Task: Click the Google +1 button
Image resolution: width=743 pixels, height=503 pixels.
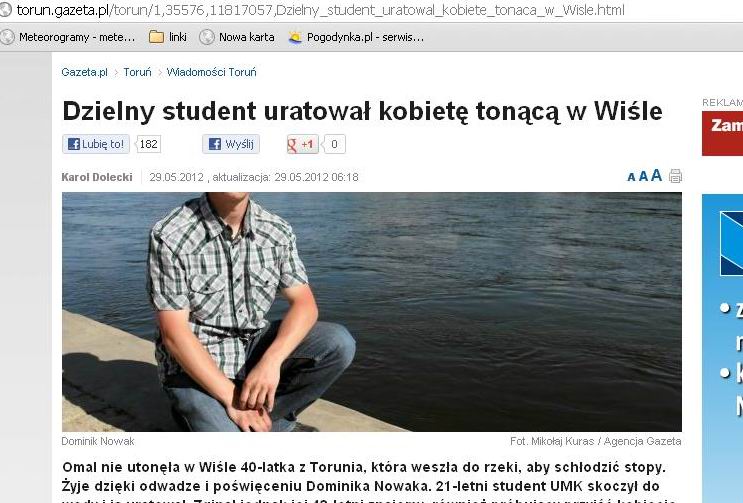Action: coord(302,144)
